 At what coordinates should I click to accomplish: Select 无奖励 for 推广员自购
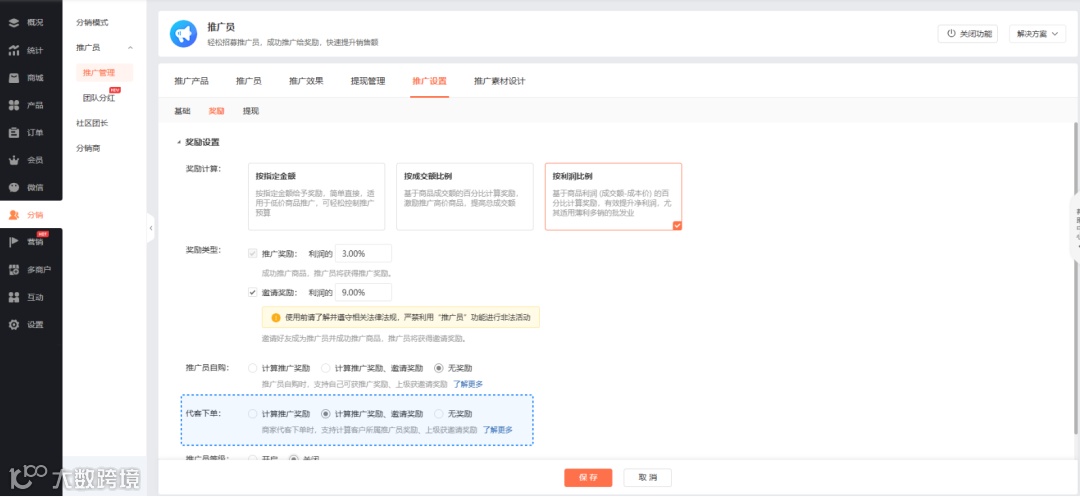(439, 369)
